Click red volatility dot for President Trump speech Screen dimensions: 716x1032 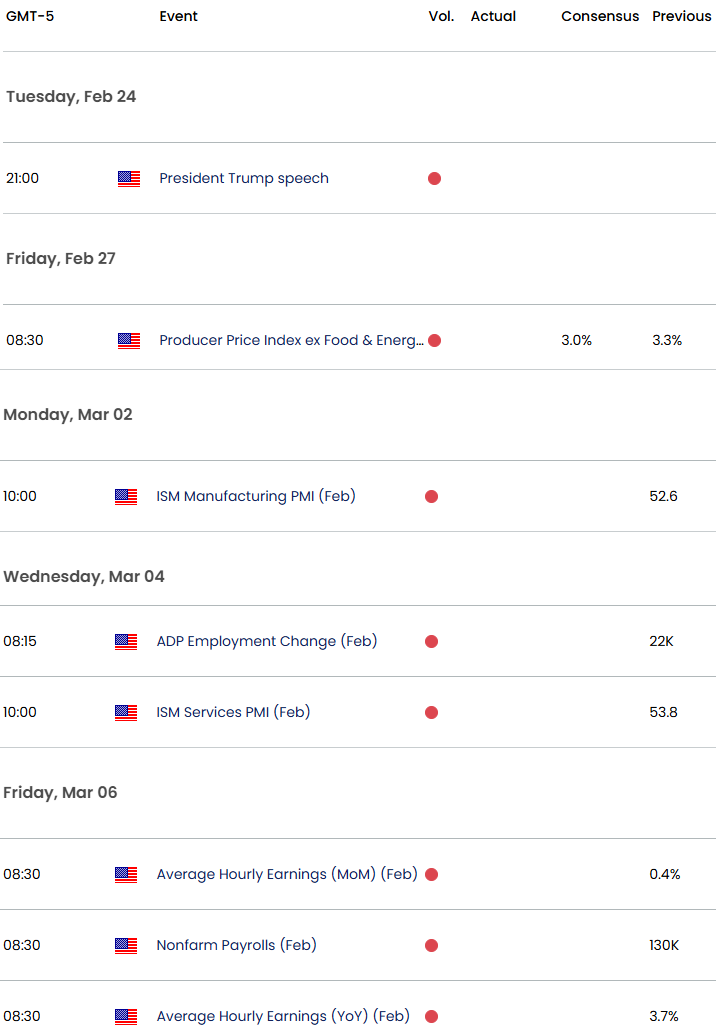tap(434, 179)
